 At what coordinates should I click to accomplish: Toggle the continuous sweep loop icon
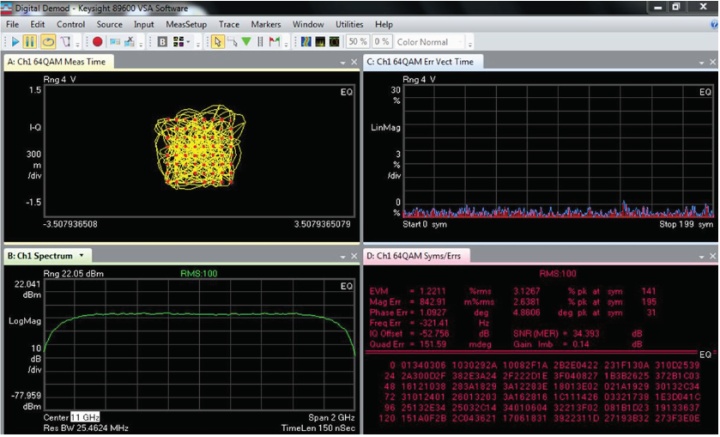click(48, 42)
